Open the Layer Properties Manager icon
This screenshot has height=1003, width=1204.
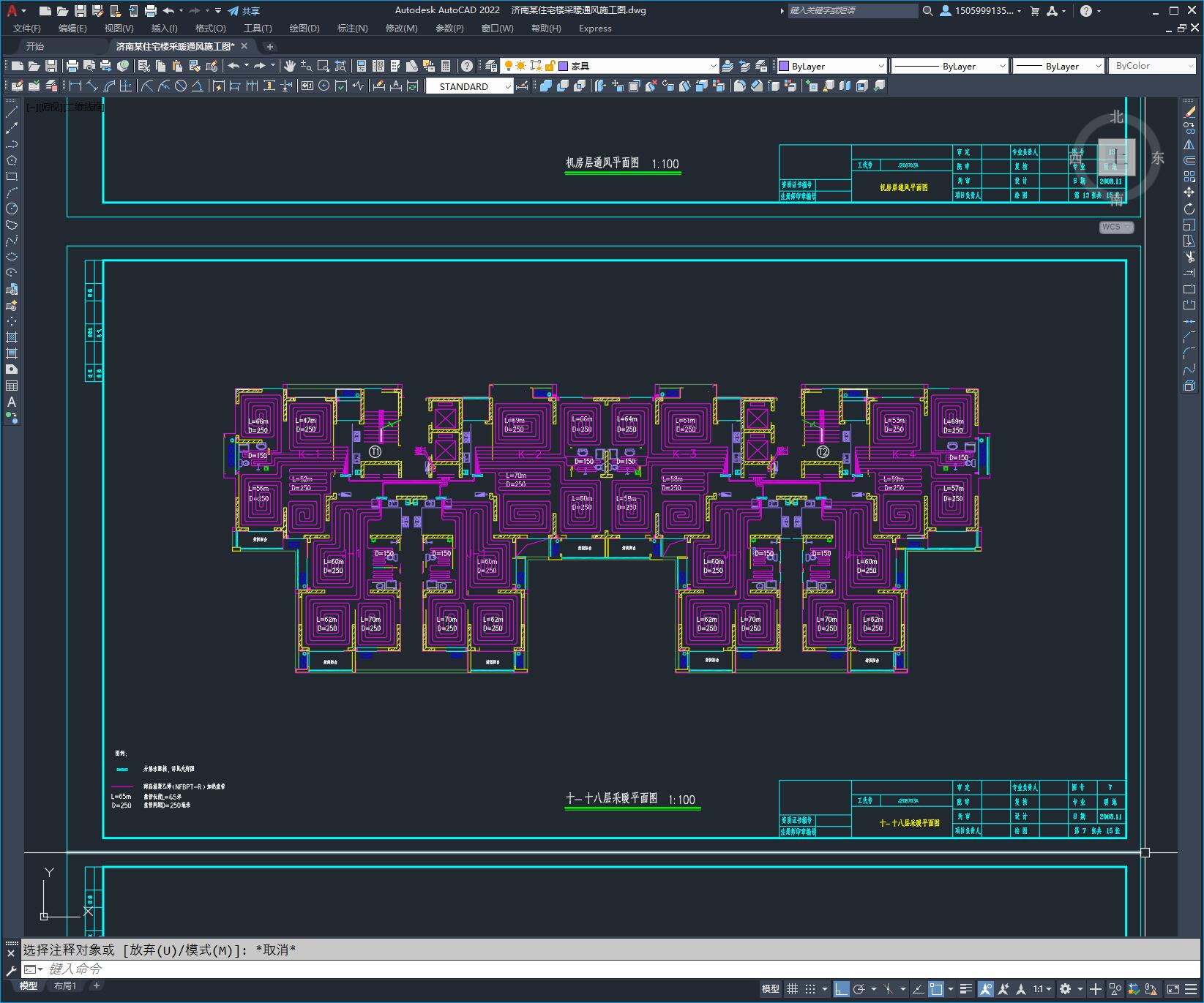490,66
